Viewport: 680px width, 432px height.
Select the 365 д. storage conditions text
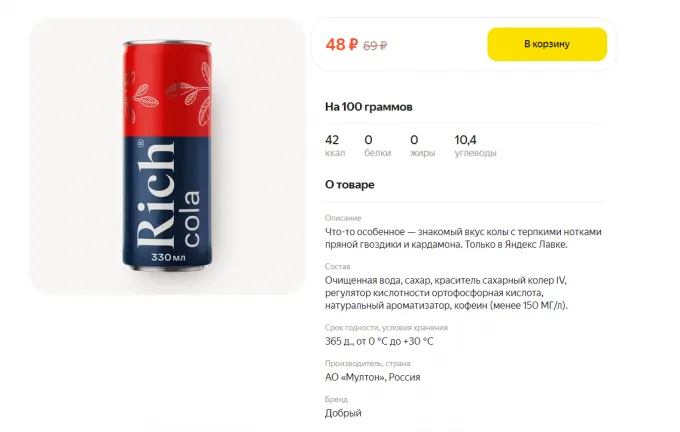(379, 341)
